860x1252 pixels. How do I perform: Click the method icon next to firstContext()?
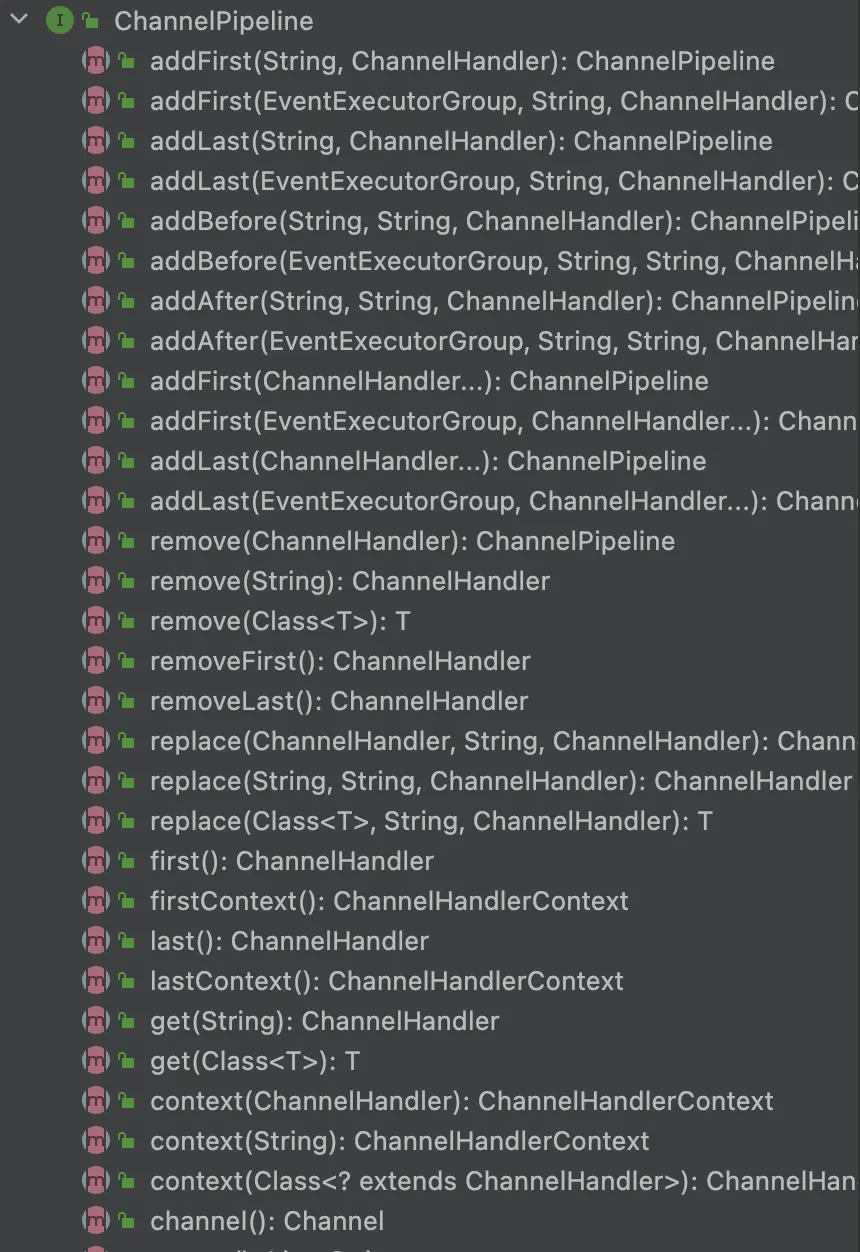pyautogui.click(x=95, y=901)
